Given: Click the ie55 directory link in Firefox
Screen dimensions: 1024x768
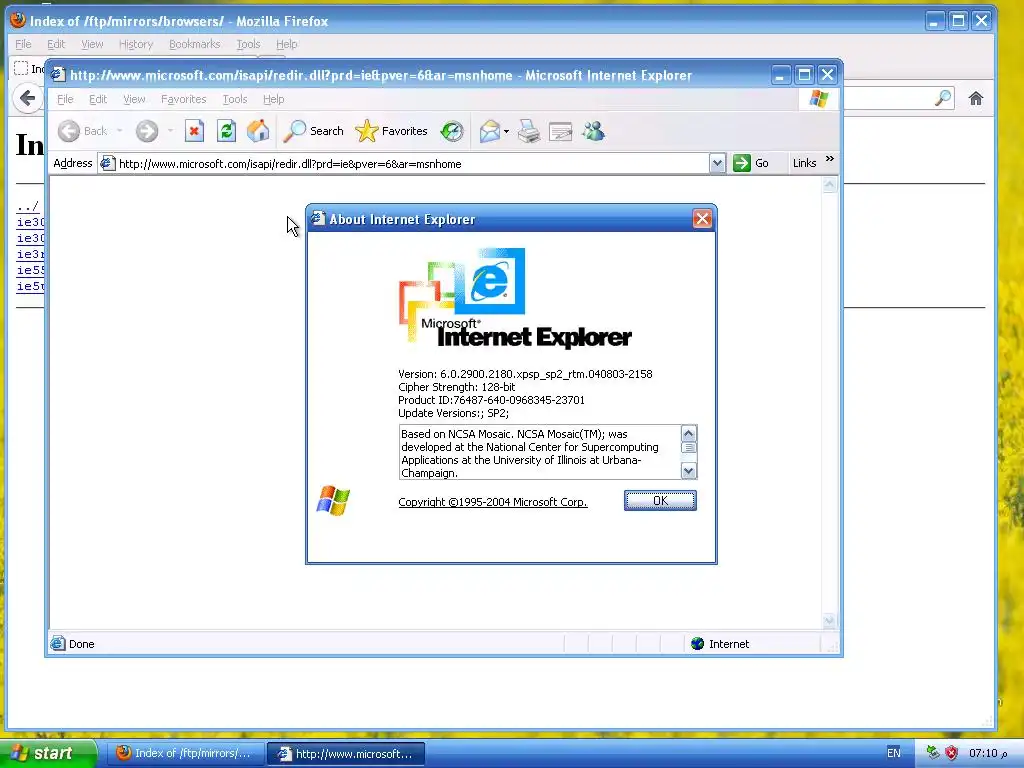Looking at the screenshot, I should [30, 270].
